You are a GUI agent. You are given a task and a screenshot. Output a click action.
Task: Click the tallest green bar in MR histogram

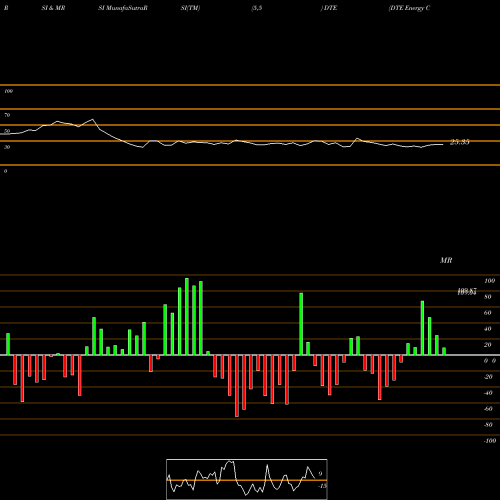[187, 317]
